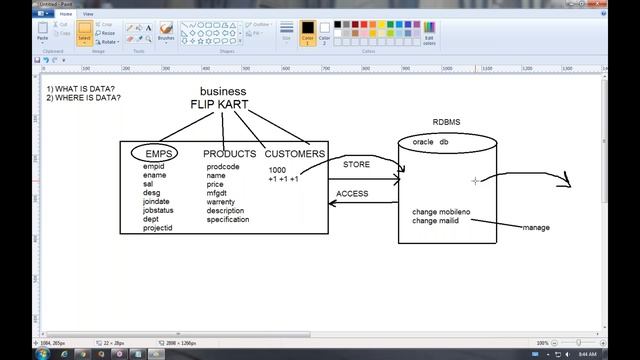Click the vertical scrollbar thumb

(x=604, y=141)
